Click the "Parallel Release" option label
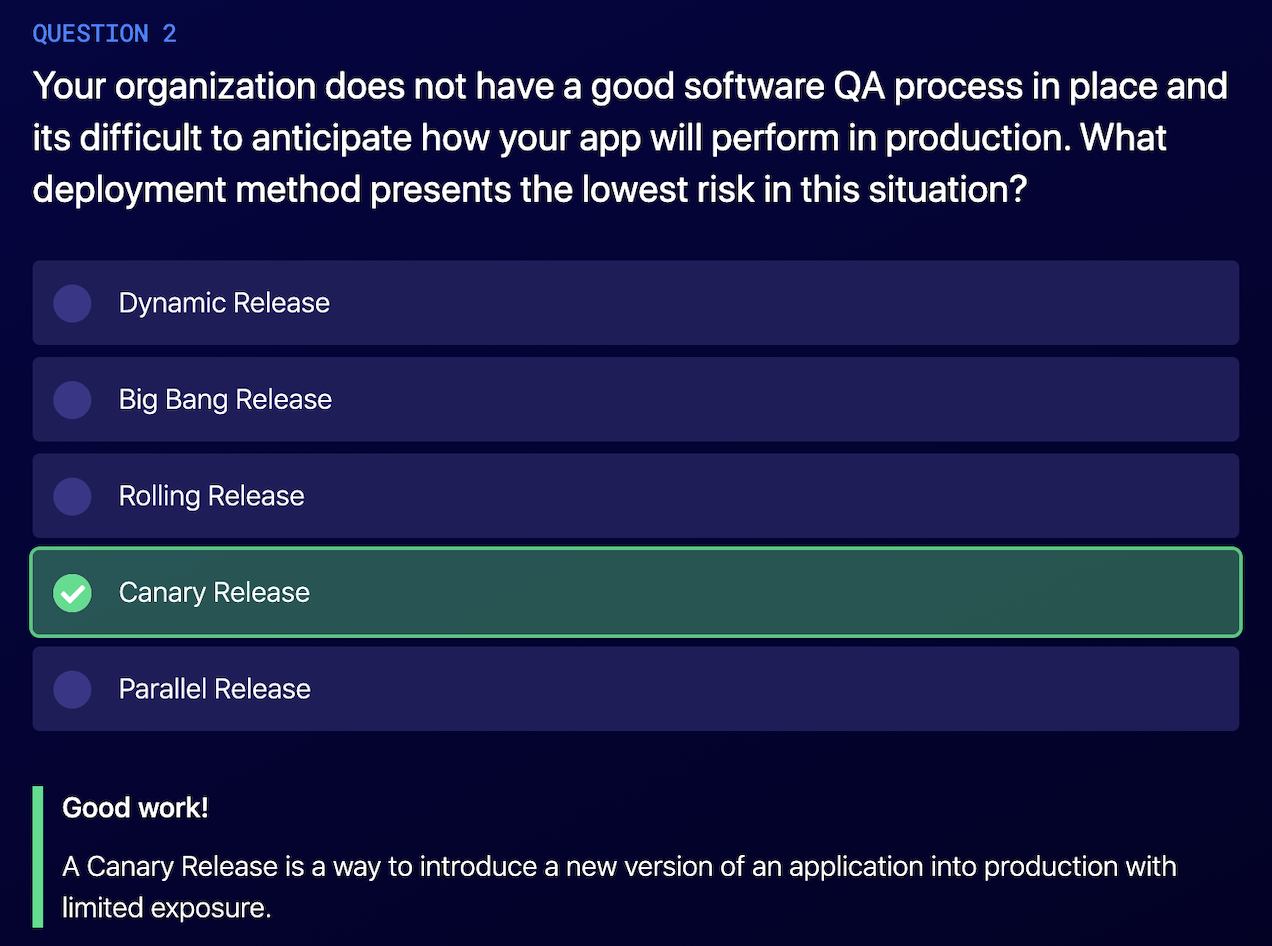 click(x=214, y=689)
